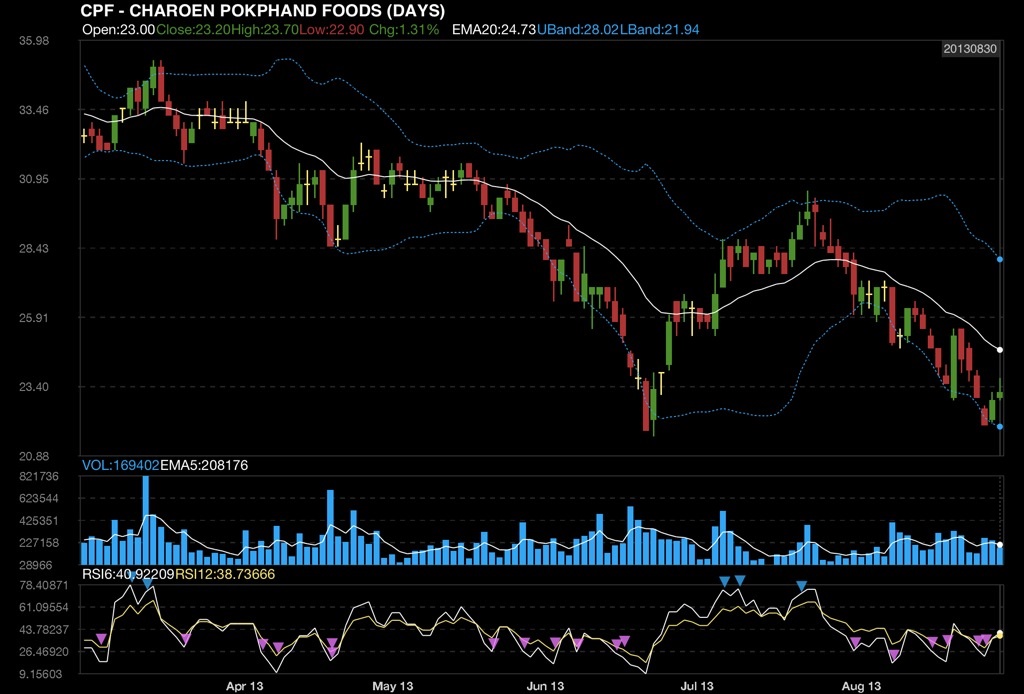Screen dimensions: 1024x694
Task: Click the yellow RSI12:38.73666 label
Action: click(225, 574)
